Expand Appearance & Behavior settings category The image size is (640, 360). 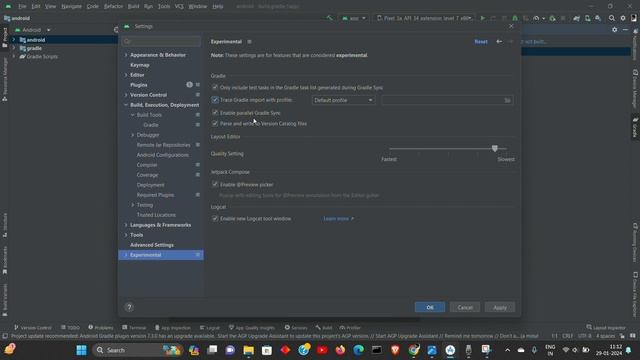126,55
